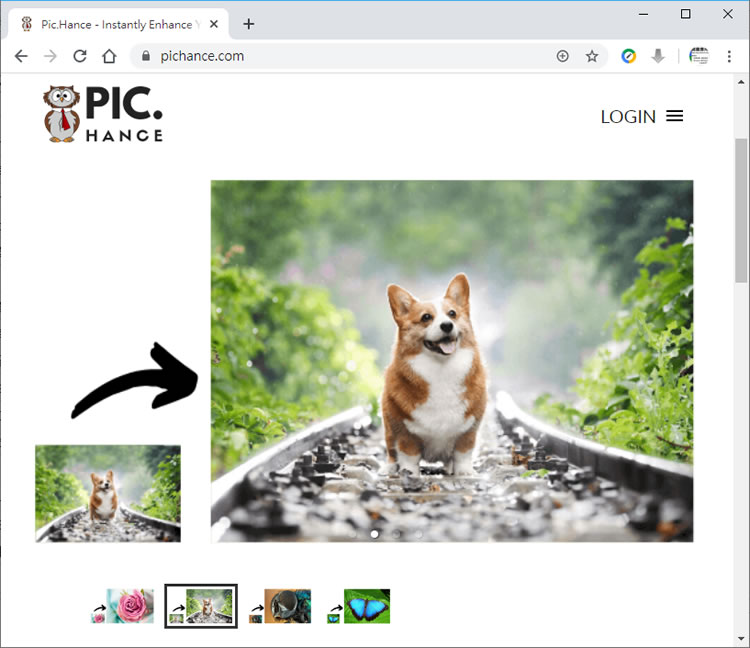
Task: Close the Pic.Hance tab
Action: [214, 24]
